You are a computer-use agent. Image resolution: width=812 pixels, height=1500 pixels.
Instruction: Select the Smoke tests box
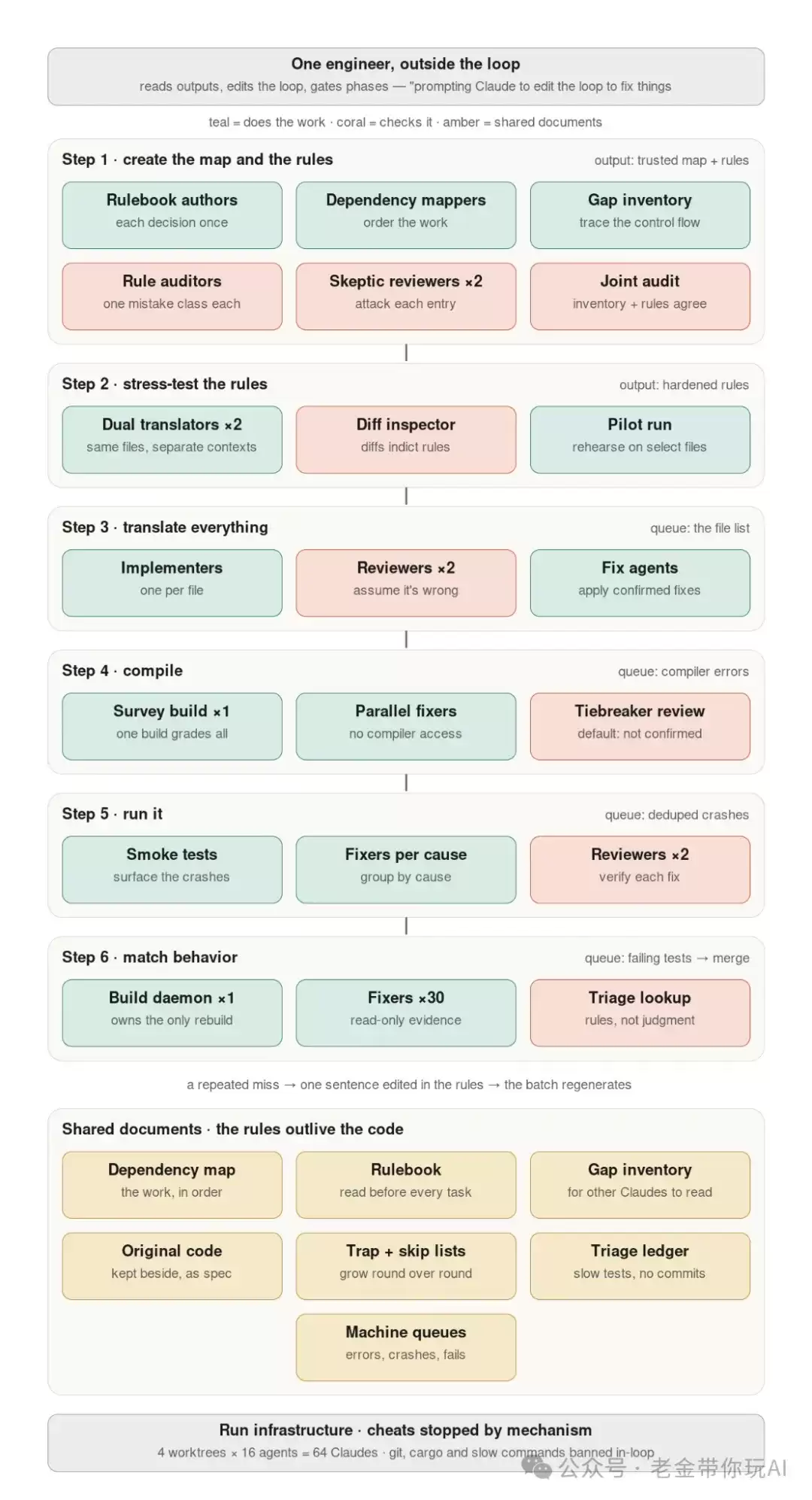tap(172, 870)
